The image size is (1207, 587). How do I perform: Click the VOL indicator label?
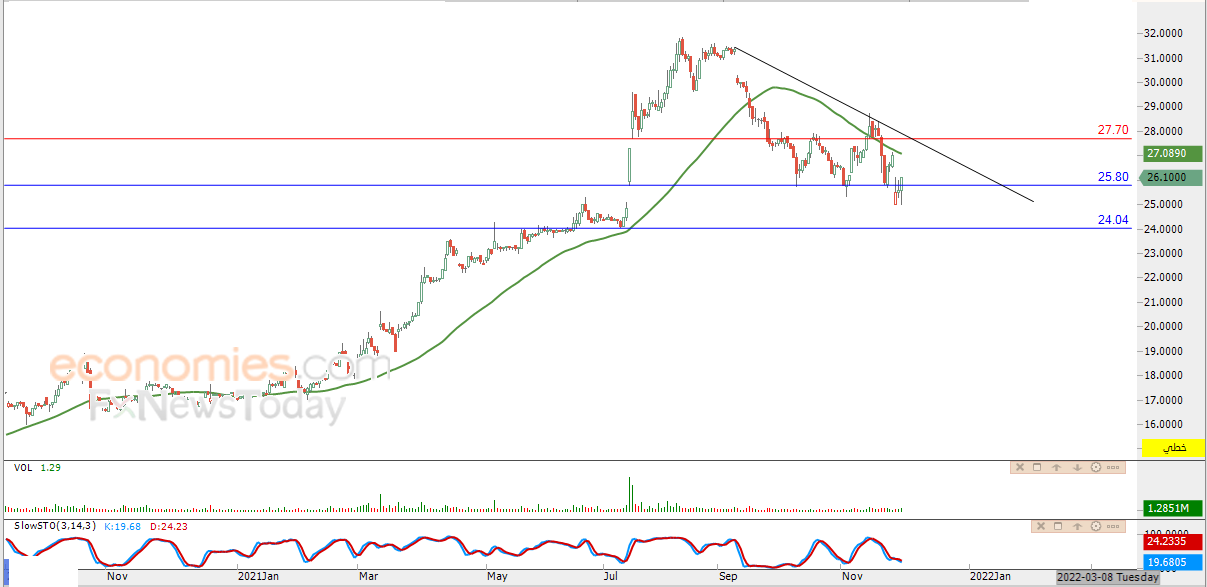(x=21, y=467)
